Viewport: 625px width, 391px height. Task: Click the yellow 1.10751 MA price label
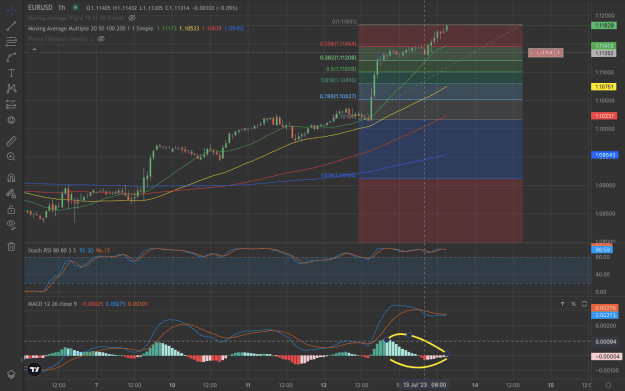point(604,86)
